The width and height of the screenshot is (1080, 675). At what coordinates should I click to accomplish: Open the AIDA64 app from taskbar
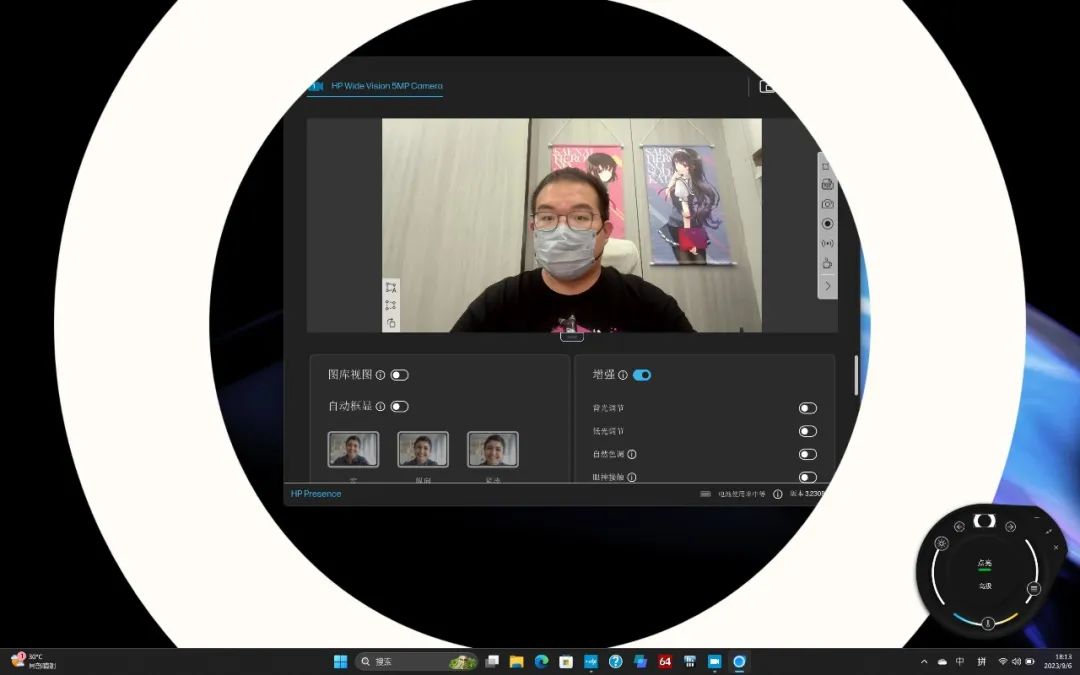tap(665, 661)
